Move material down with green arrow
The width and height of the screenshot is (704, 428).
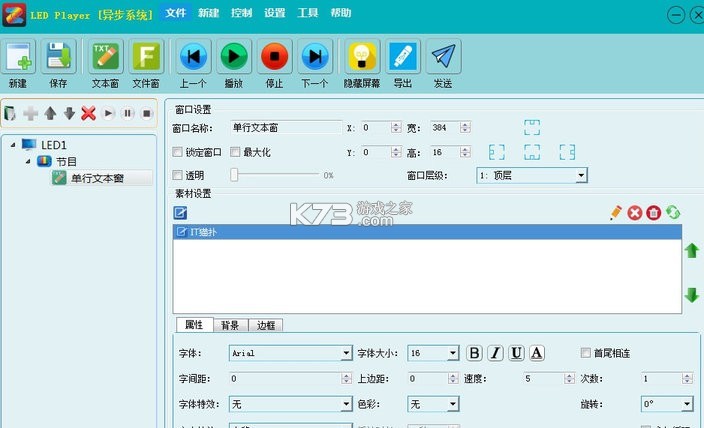(692, 295)
